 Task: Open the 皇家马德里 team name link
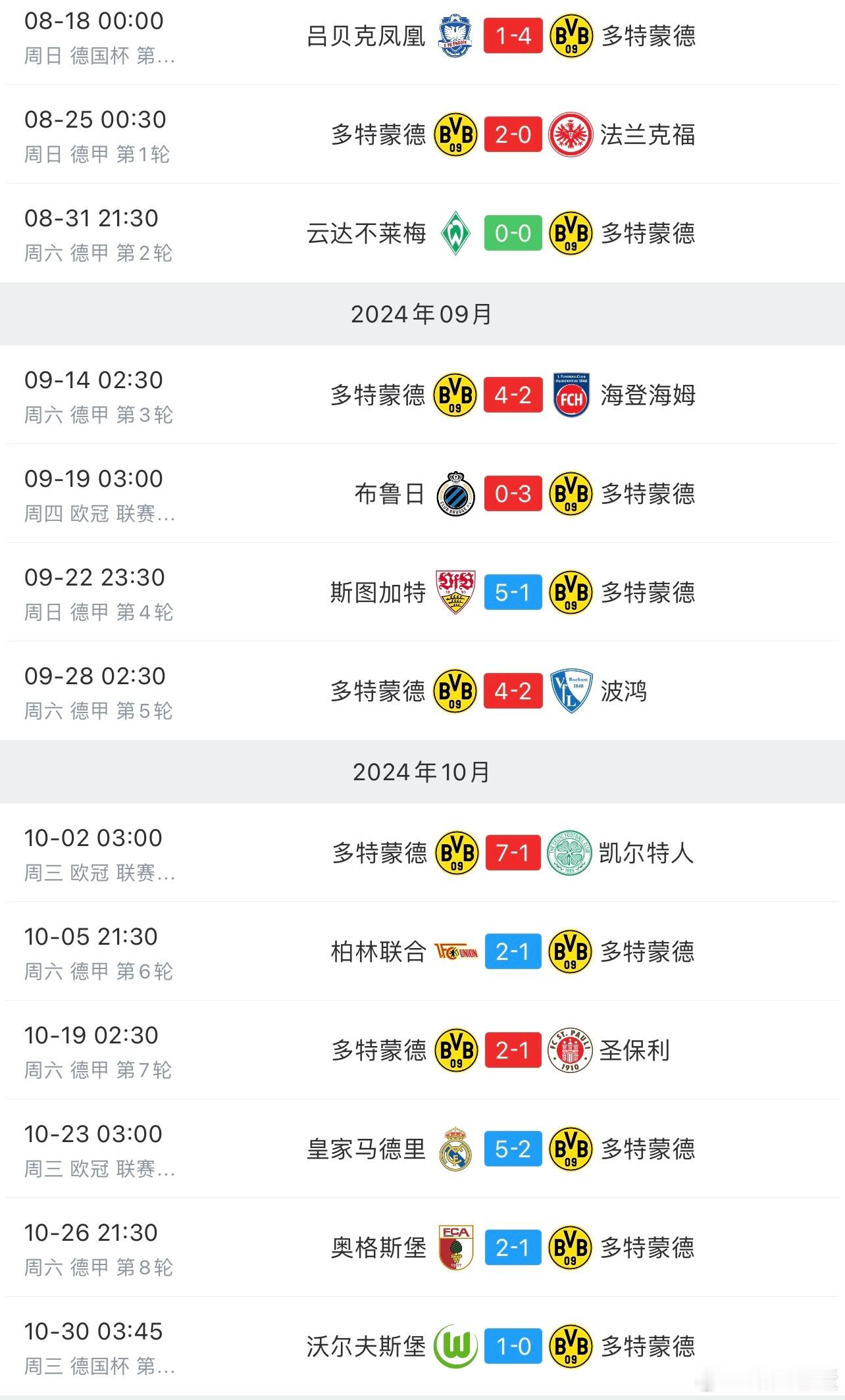tap(367, 1149)
